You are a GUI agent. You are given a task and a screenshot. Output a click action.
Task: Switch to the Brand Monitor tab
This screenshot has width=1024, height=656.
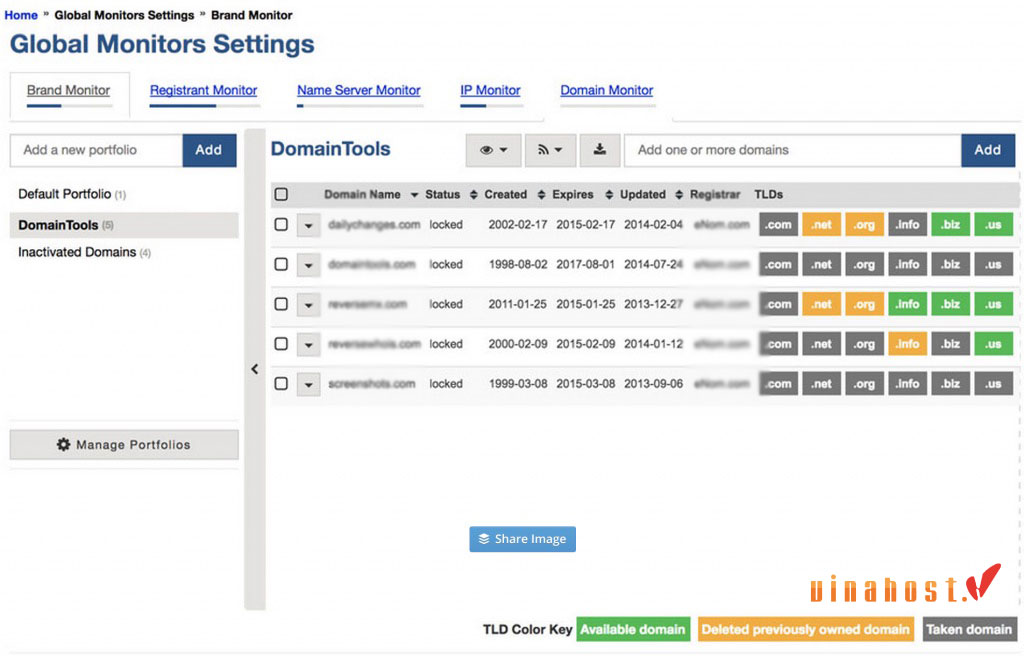click(x=69, y=90)
